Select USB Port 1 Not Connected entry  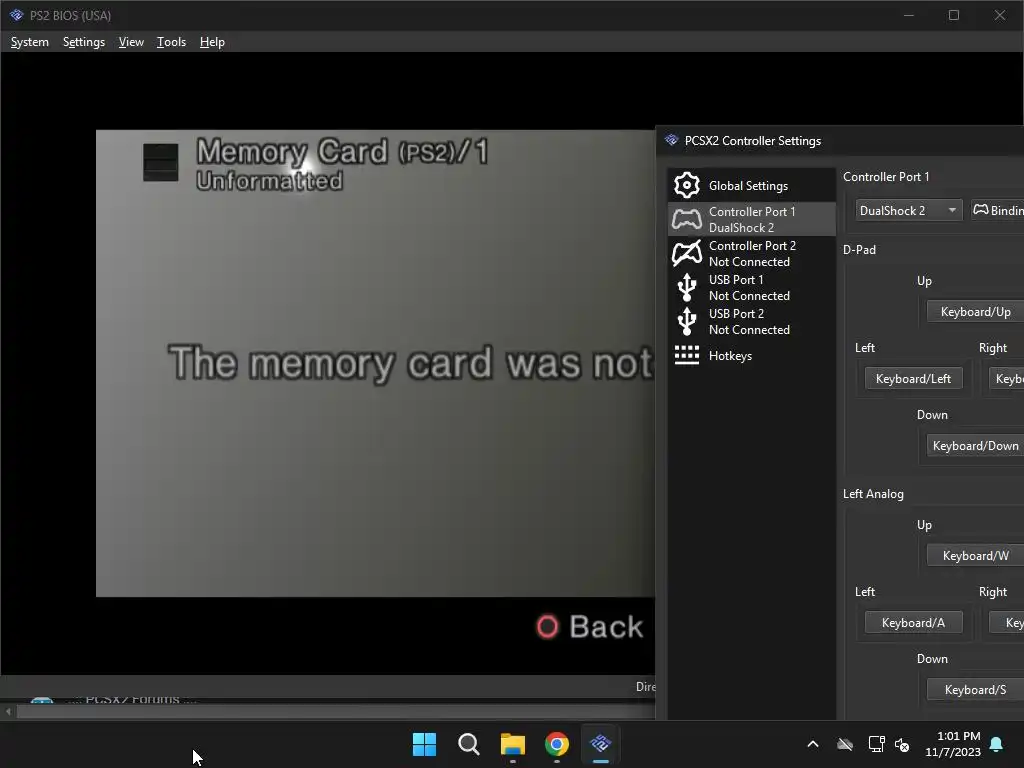coord(752,287)
